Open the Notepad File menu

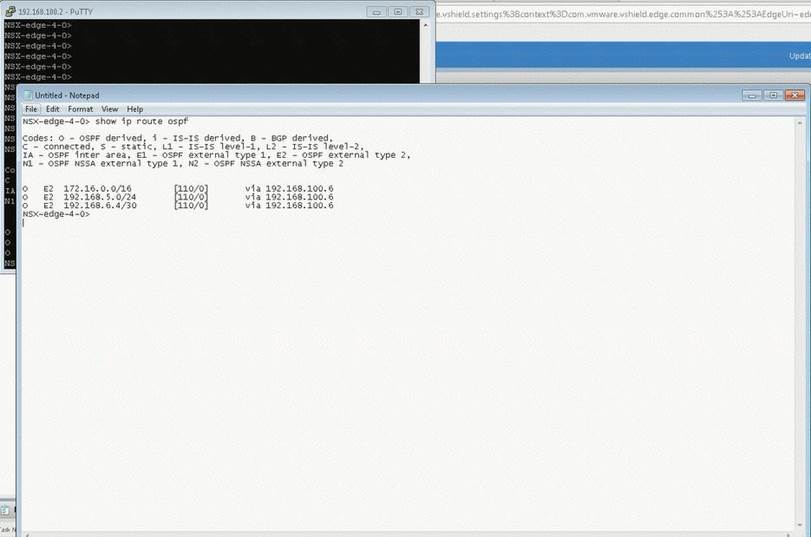31,108
